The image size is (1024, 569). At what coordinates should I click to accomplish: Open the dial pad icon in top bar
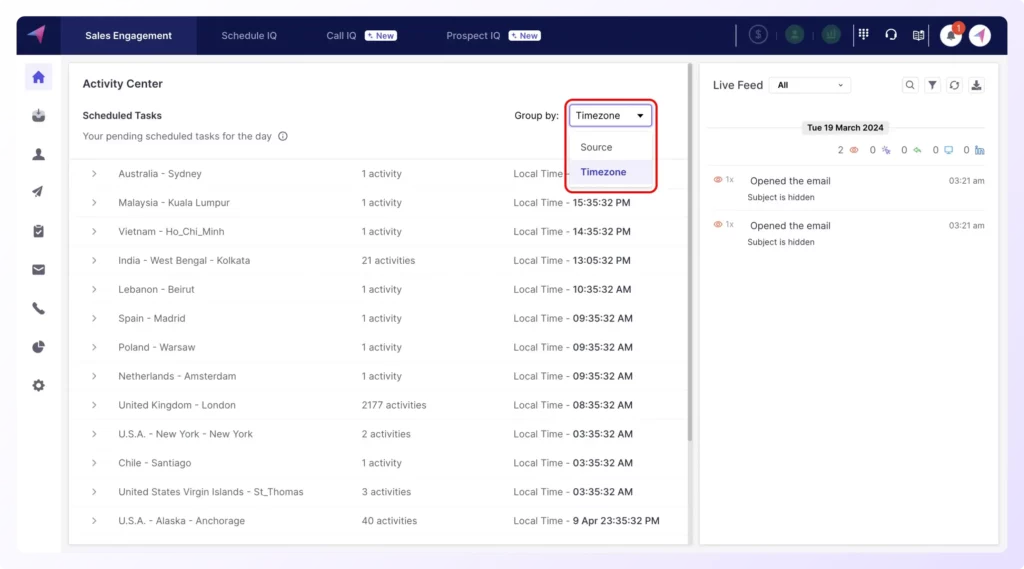[x=863, y=35]
